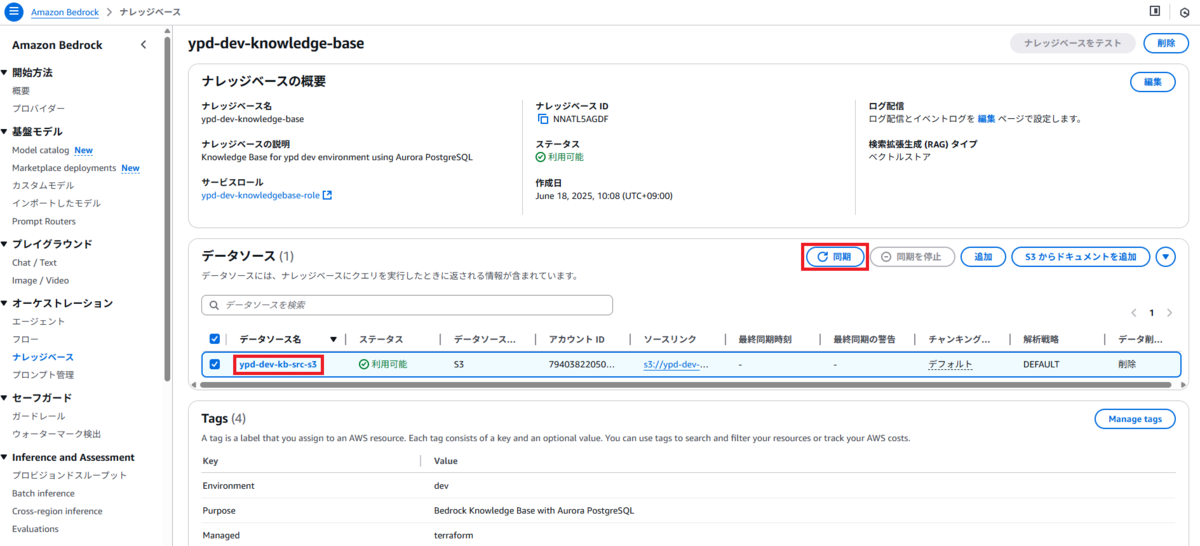Open カスタムモデル in the sidebar
This screenshot has height=546, width=1200.
[43, 186]
